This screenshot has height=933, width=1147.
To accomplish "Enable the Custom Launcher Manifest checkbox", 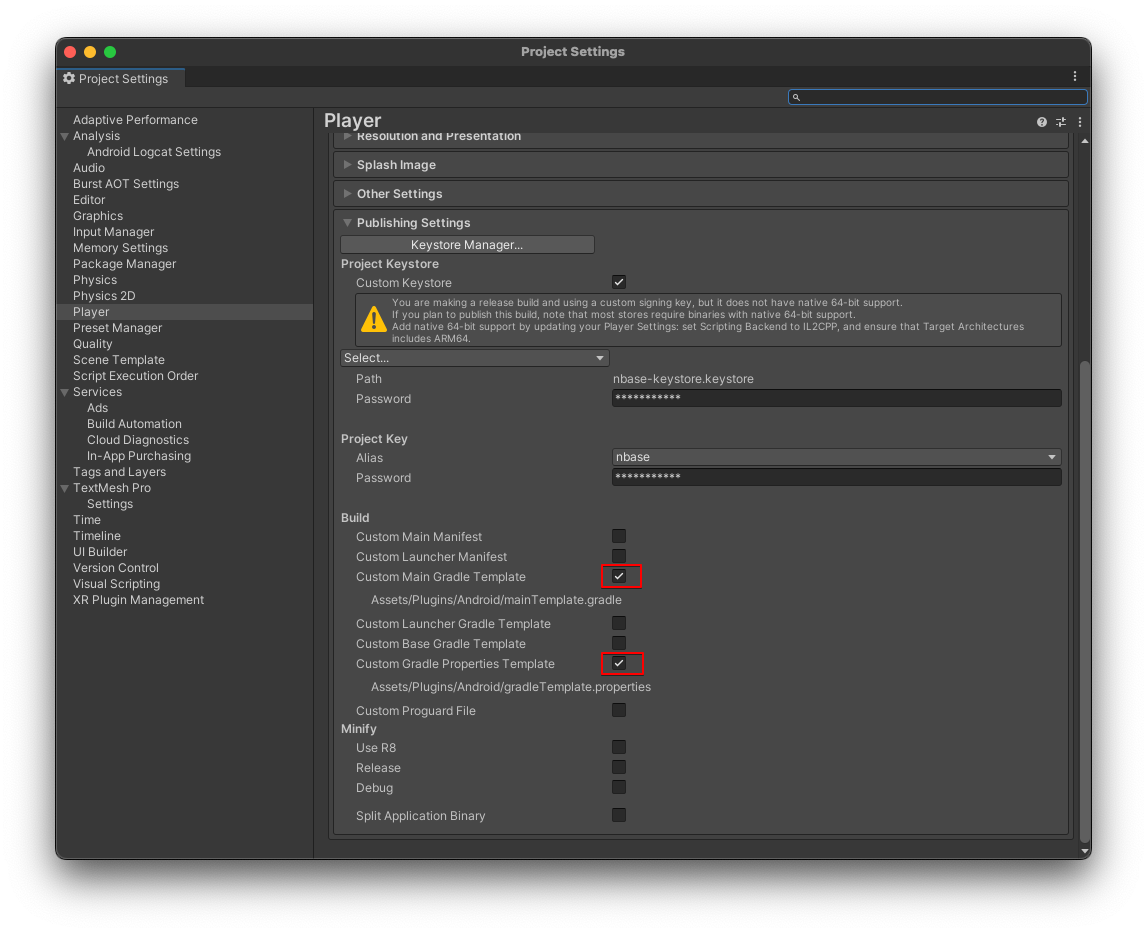I will pos(619,556).
